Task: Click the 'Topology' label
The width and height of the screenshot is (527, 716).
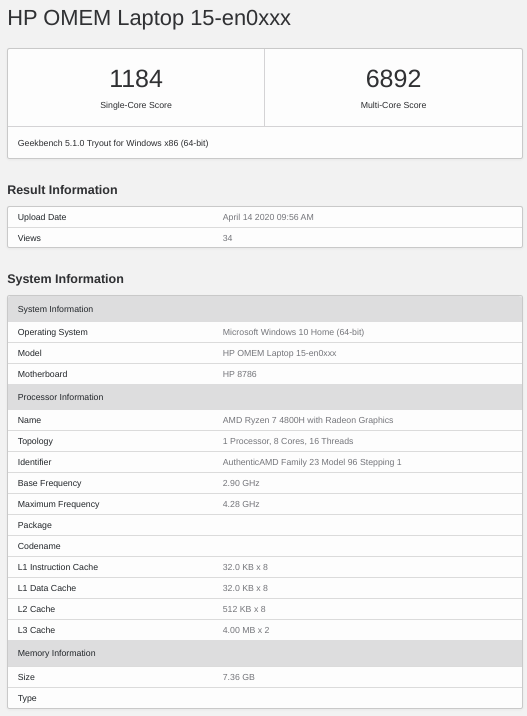Action: tap(35, 441)
